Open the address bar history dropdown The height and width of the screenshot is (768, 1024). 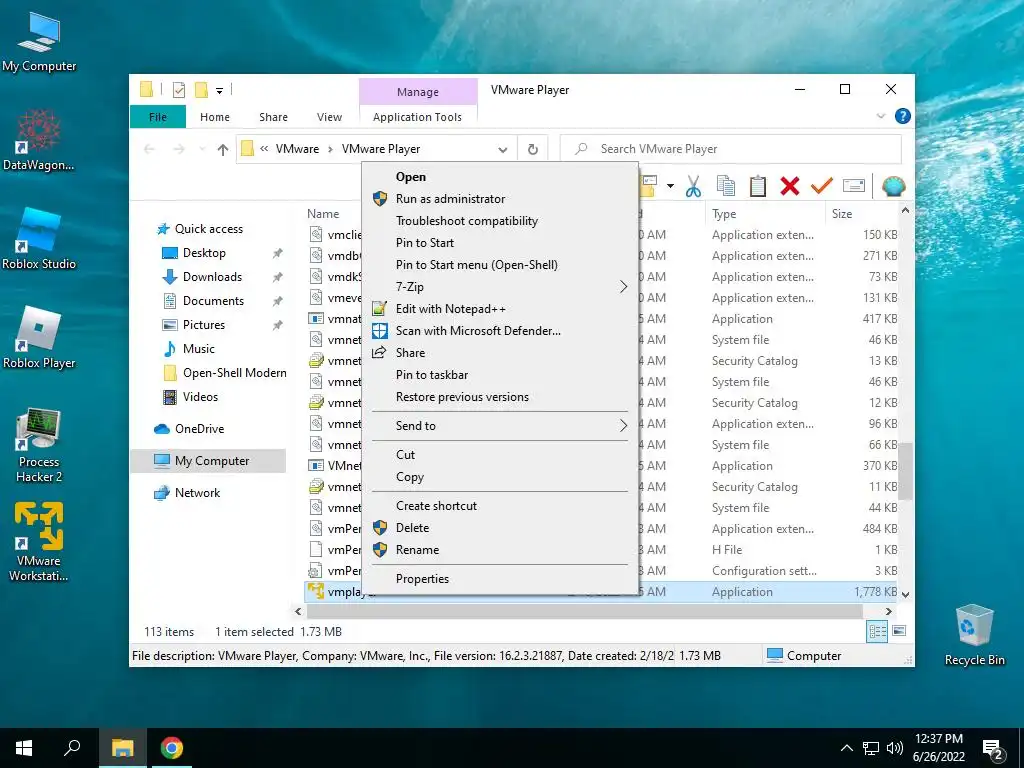coord(502,150)
